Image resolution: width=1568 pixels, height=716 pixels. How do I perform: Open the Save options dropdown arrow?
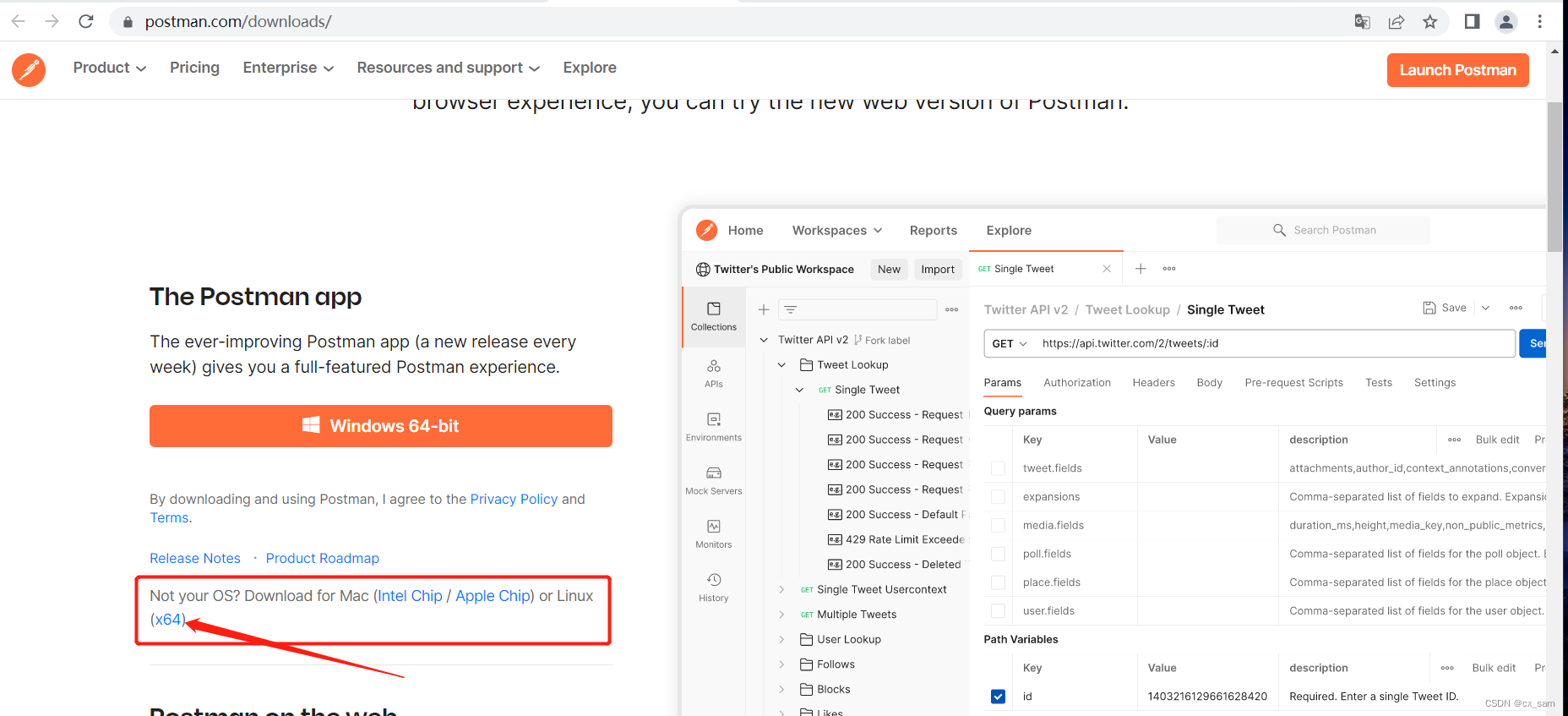(x=1486, y=308)
